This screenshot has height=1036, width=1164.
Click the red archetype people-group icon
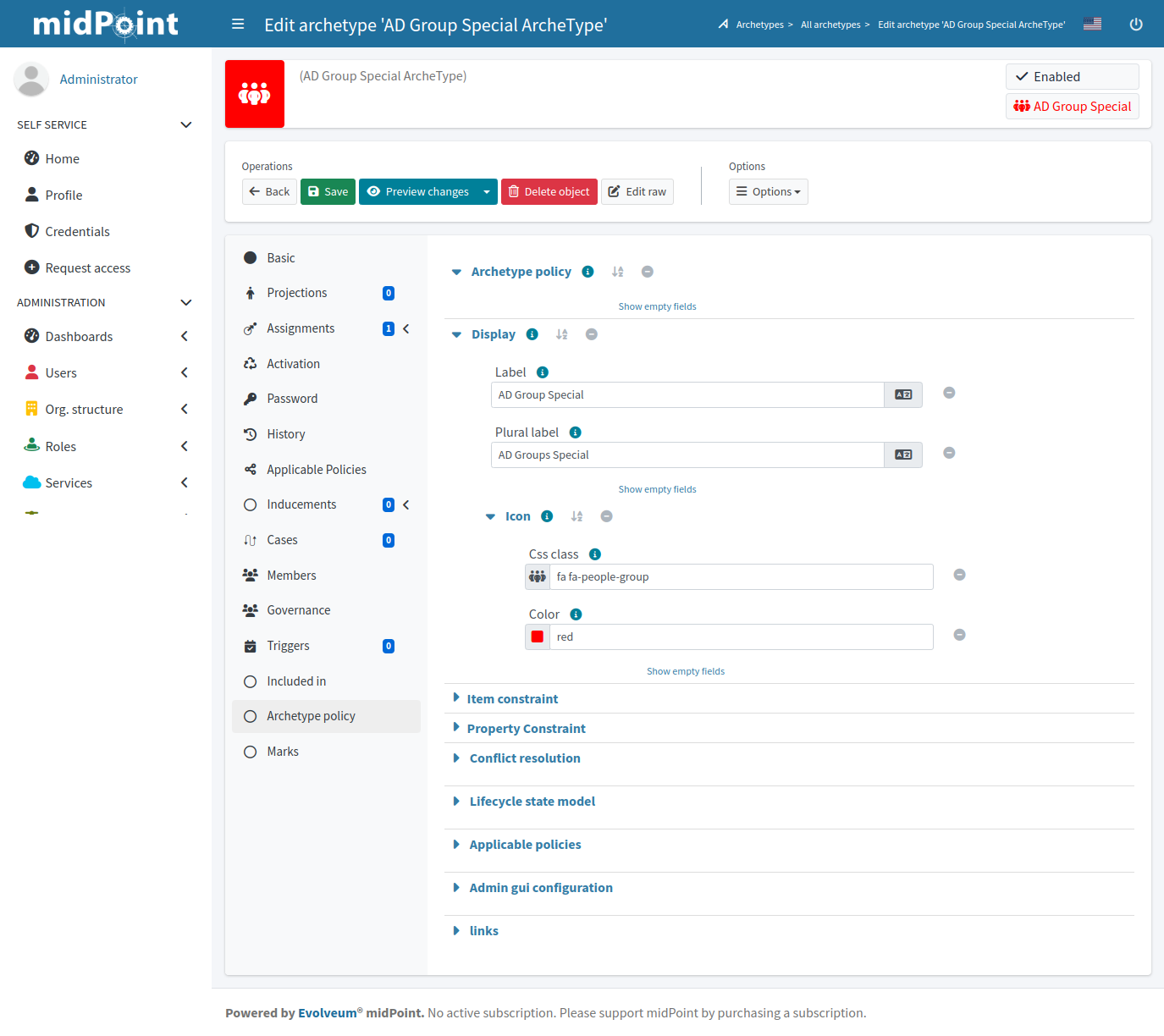pos(255,94)
